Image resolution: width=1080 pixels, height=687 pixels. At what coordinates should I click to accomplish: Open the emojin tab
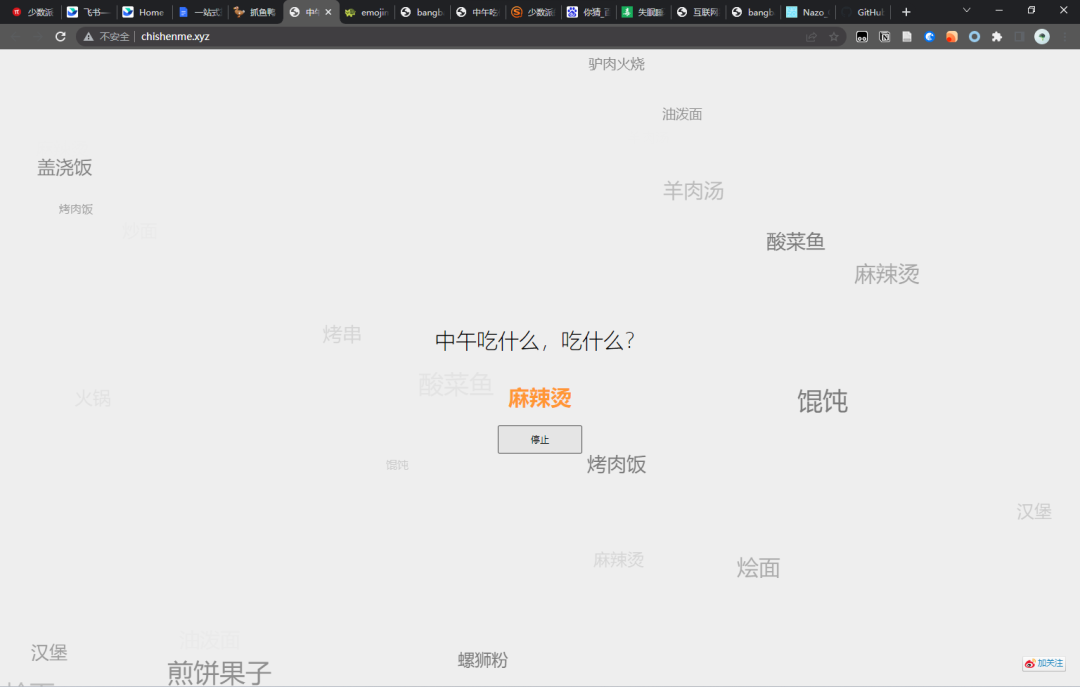[x=372, y=13]
